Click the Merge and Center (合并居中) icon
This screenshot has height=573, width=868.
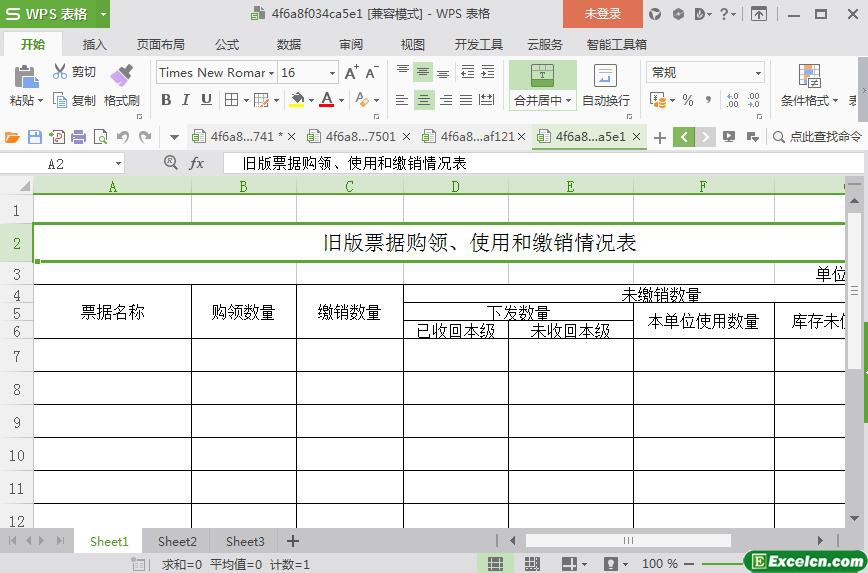[542, 75]
